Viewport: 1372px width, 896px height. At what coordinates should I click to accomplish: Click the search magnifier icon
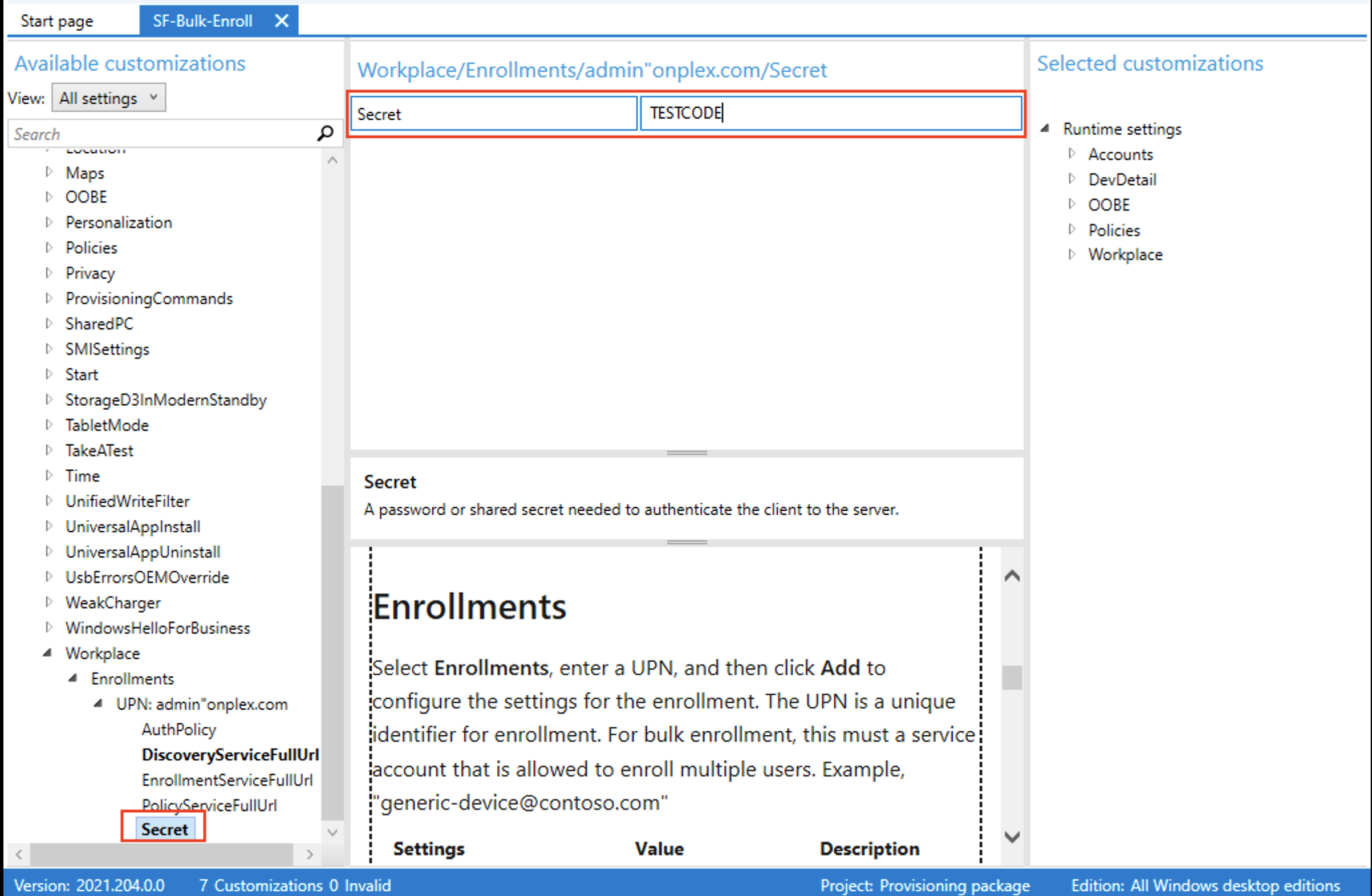[325, 133]
